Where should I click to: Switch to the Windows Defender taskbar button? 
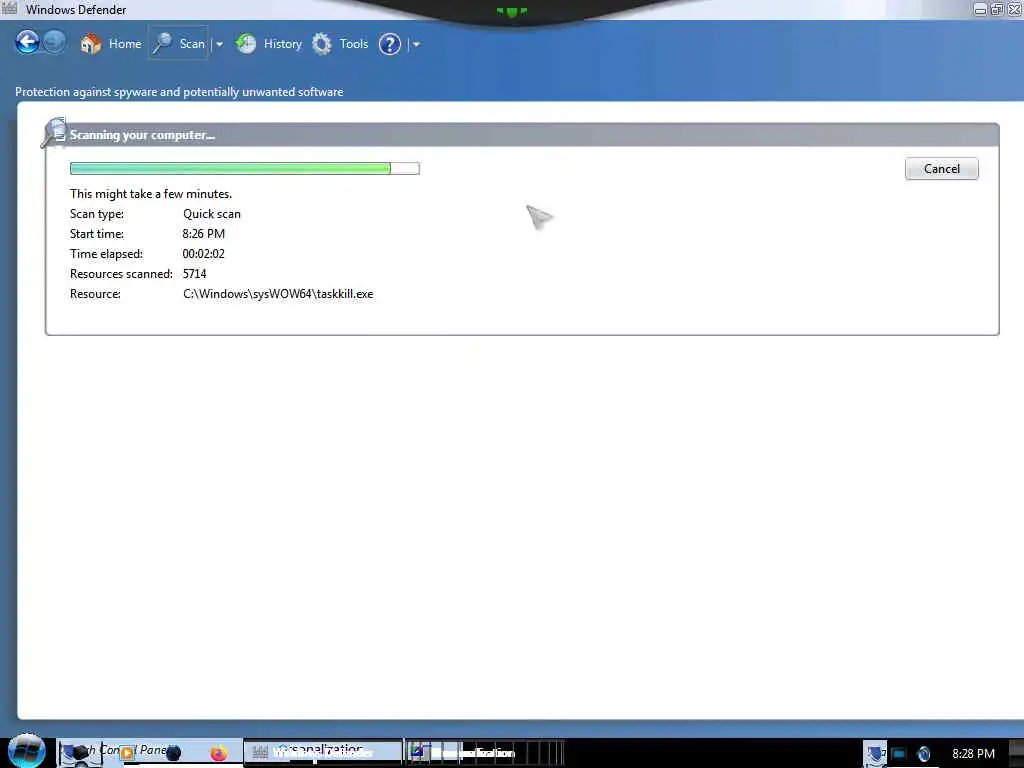pyautogui.click(x=323, y=752)
